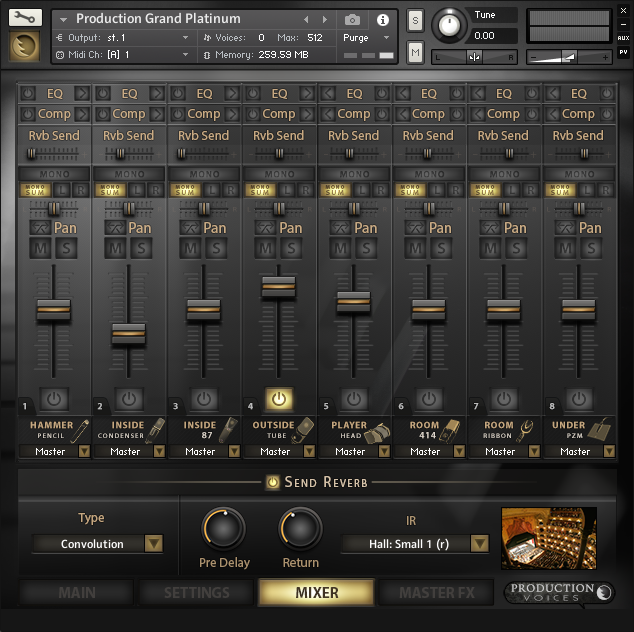The height and width of the screenshot is (632, 634).
Task: Toggle EQ power on channel 1
Action: 27,94
